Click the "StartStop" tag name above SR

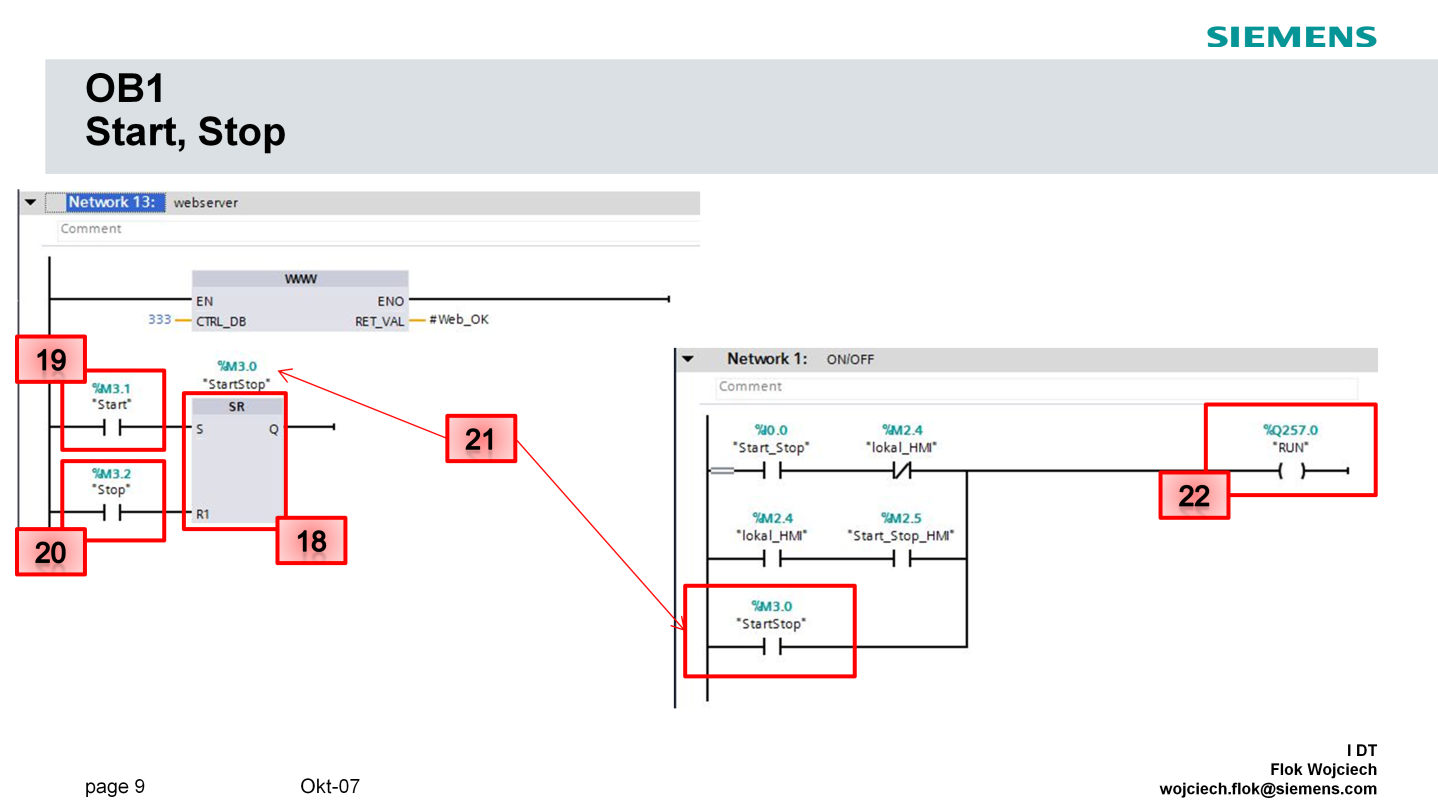pyautogui.click(x=236, y=384)
